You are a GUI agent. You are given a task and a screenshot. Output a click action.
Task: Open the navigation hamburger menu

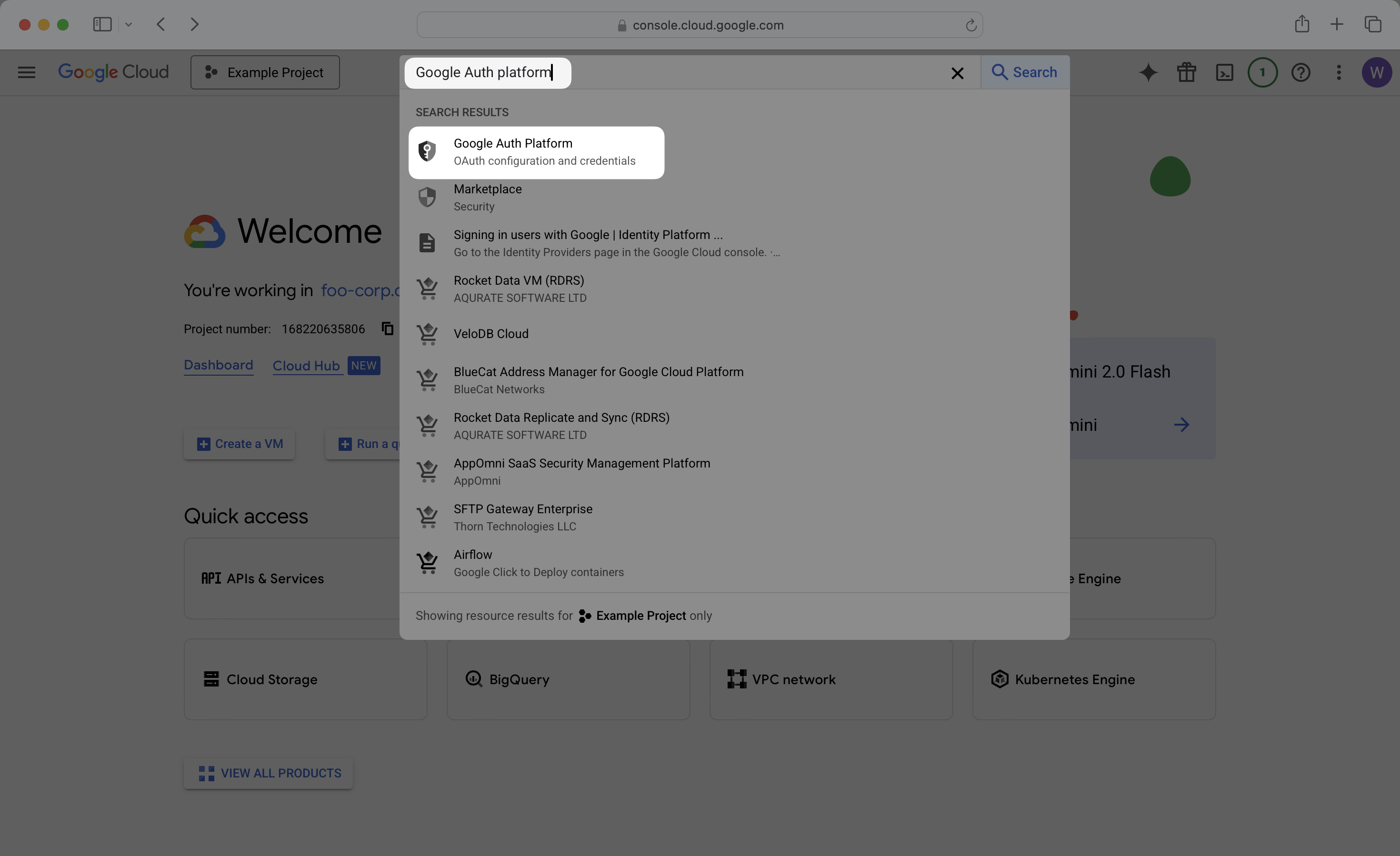(26, 72)
